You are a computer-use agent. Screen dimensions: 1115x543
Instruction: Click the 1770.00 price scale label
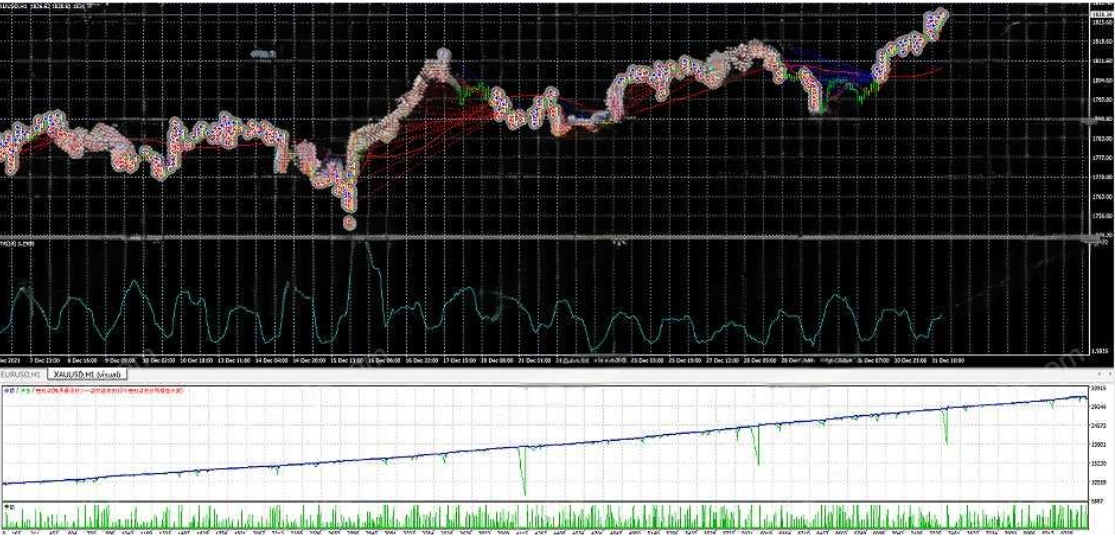point(1101,177)
